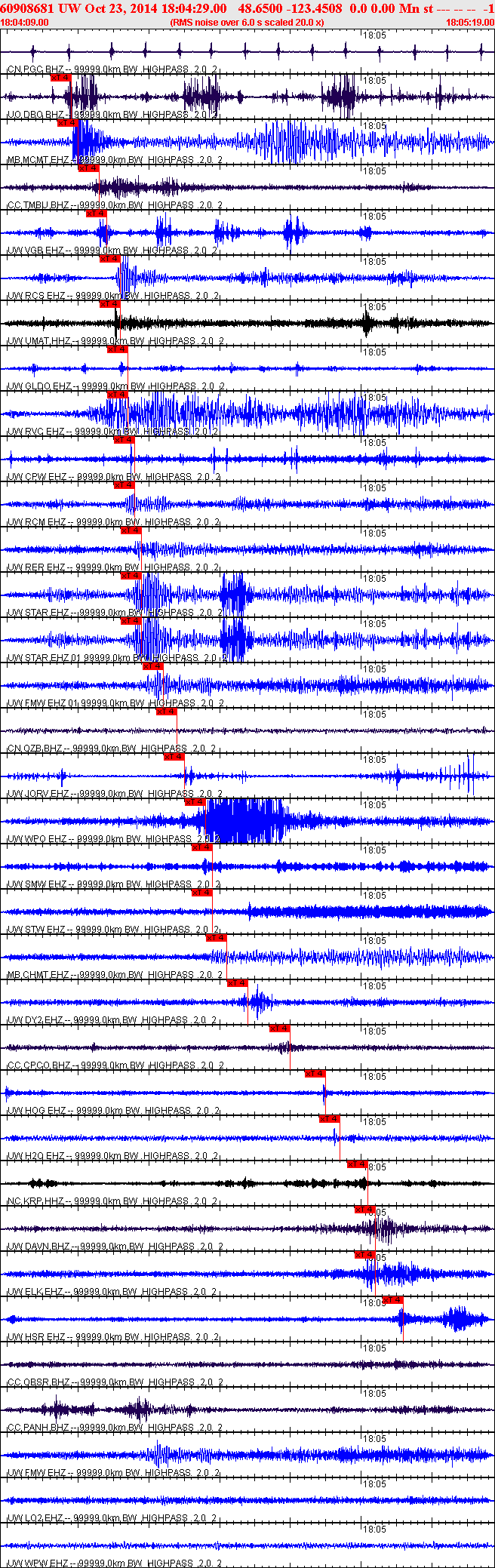The width and height of the screenshot is (495, 1568).
Task: Click the red pick marker on UW.HSR trace
Action: tap(392, 1299)
